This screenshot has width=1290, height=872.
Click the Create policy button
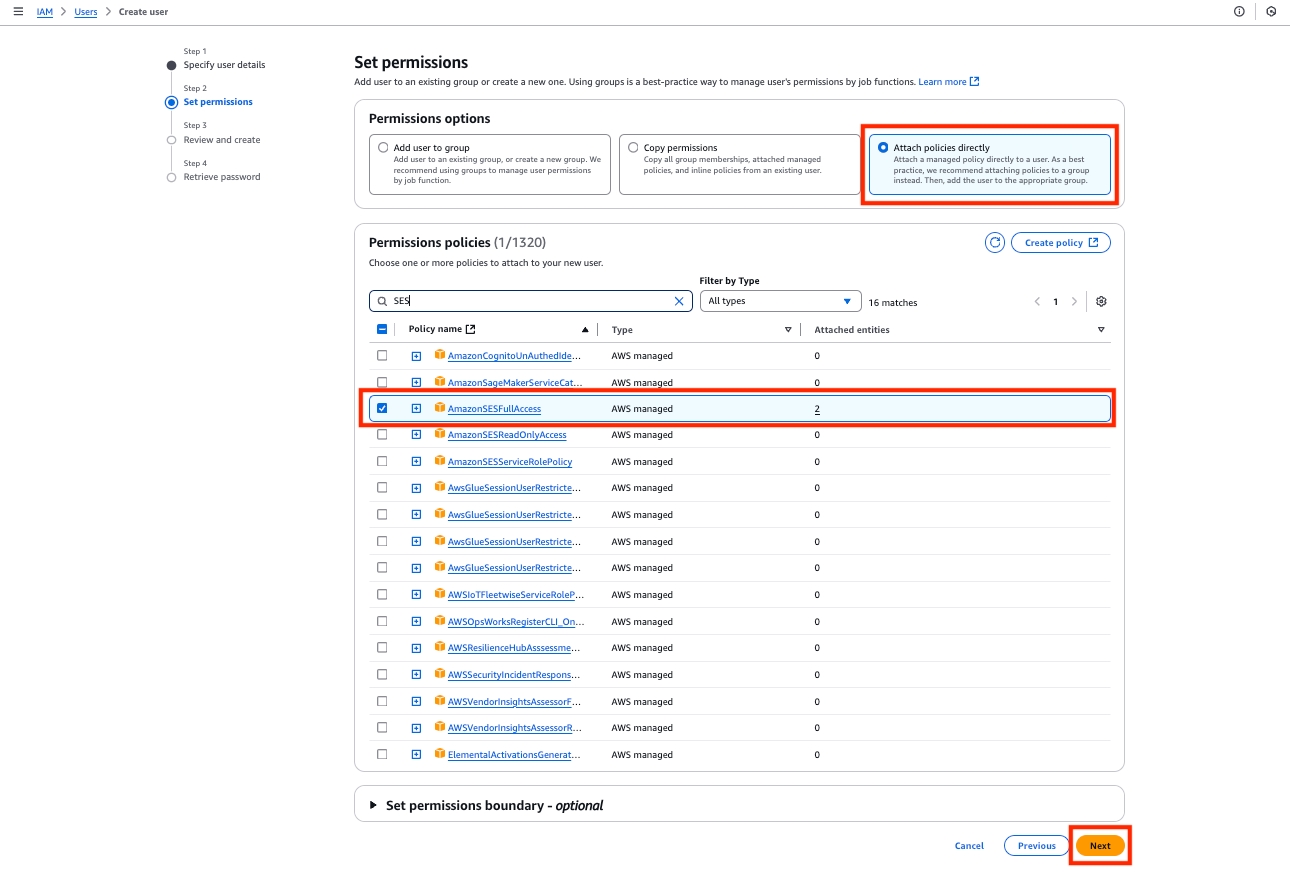[1060, 243]
